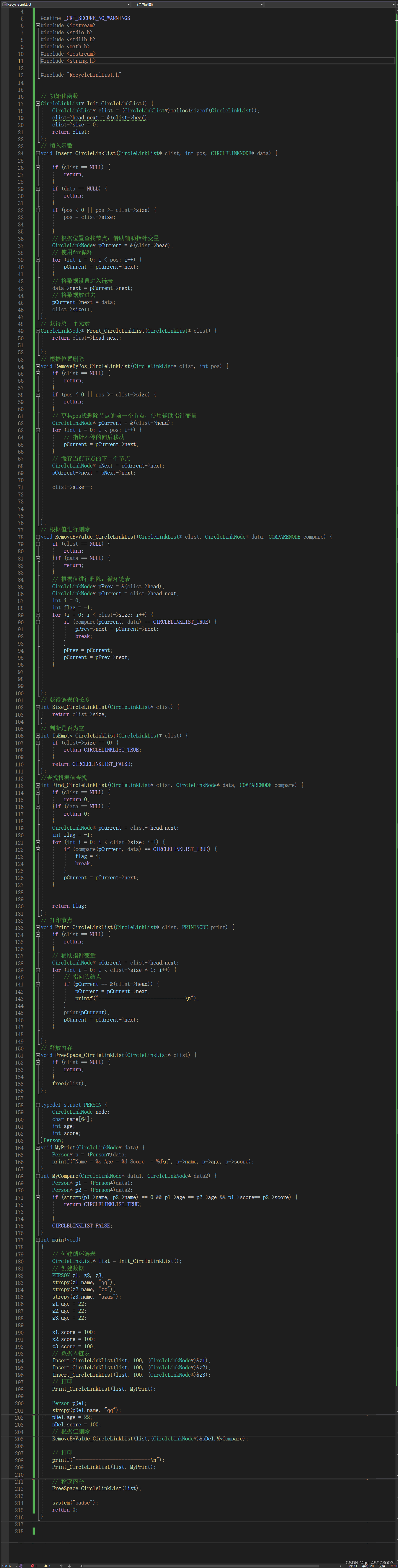Collapse the compare if block at line 122
Screen dimensions: 398x1568
point(38,849)
